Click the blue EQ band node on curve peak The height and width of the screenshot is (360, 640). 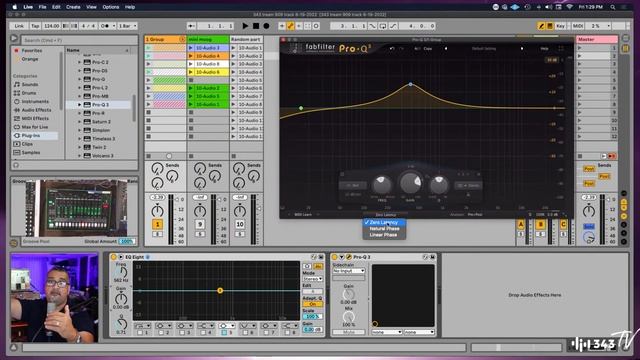coord(411,84)
